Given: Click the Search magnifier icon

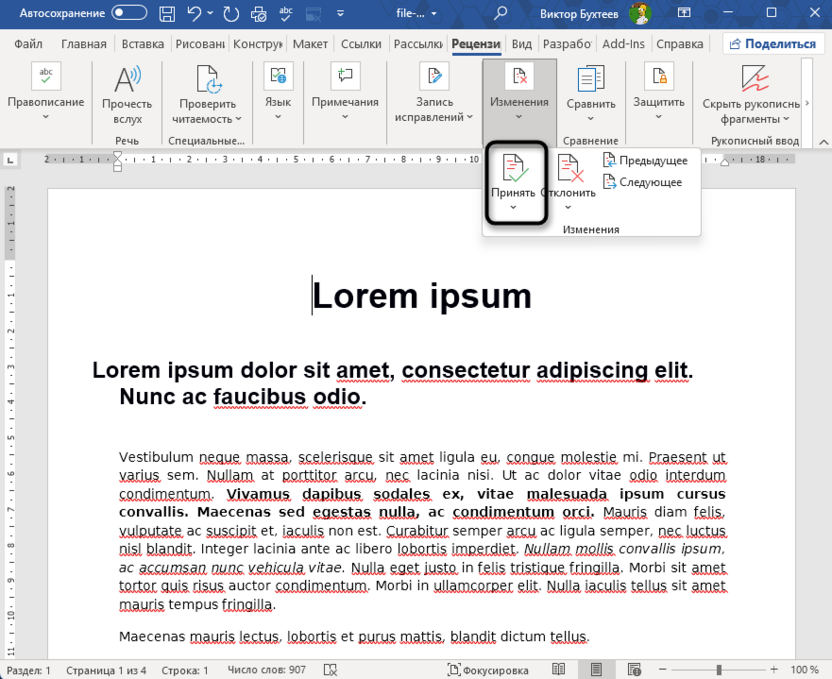Looking at the screenshot, I should click(x=500, y=13).
